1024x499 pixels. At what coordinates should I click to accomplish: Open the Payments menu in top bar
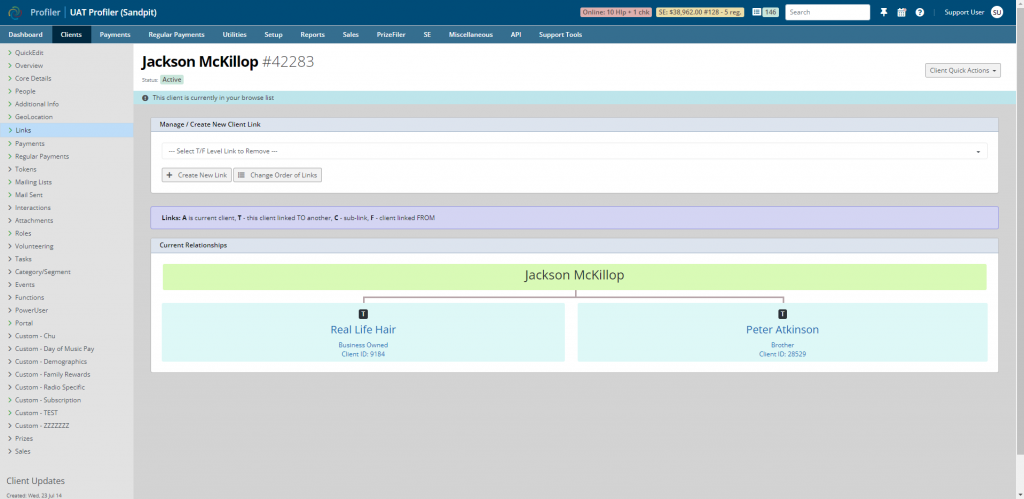coord(115,35)
